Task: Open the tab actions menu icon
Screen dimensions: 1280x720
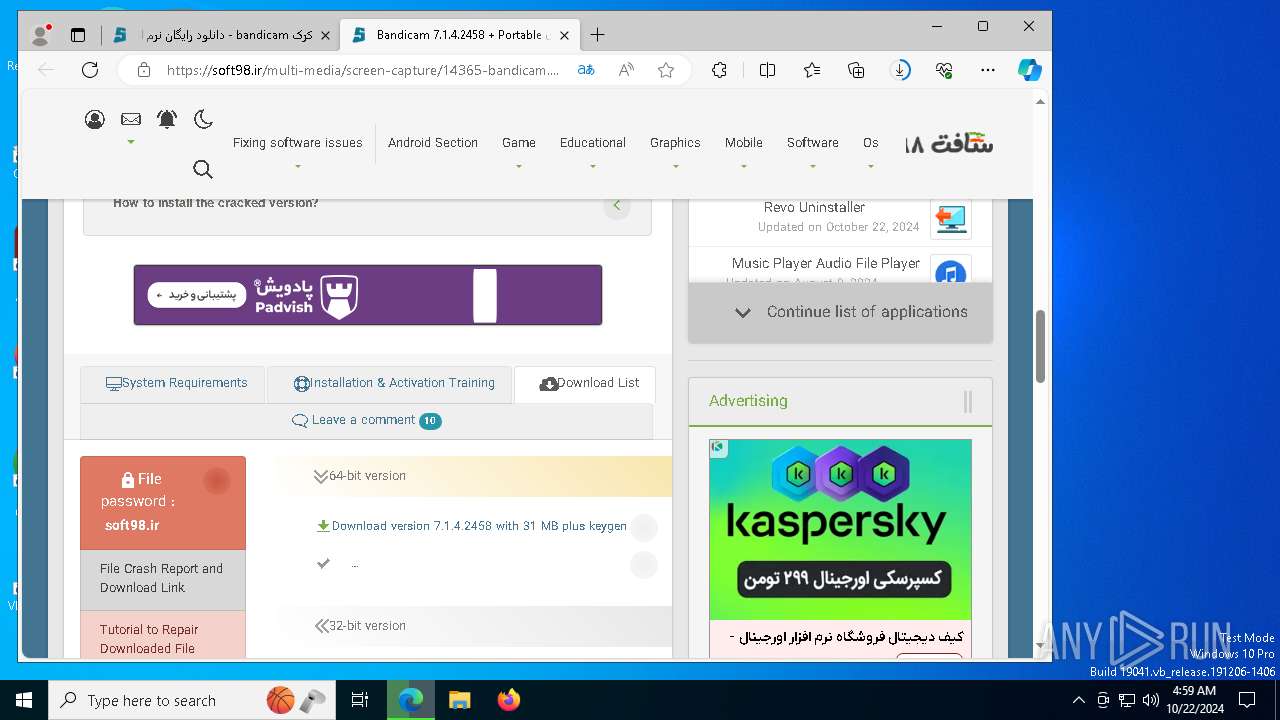Action: click(78, 35)
